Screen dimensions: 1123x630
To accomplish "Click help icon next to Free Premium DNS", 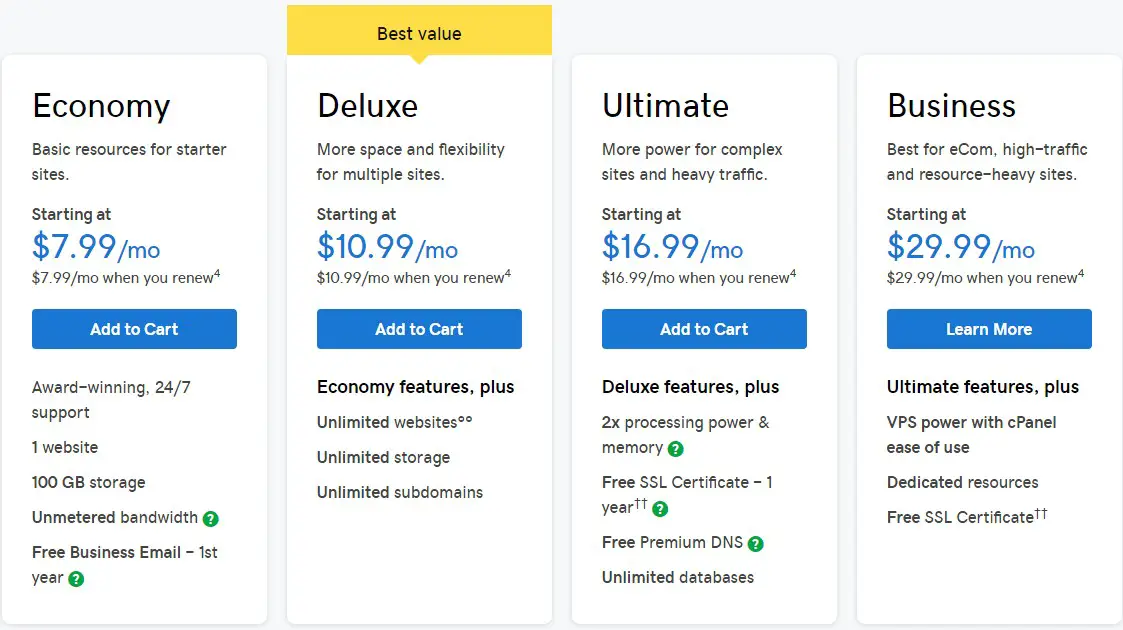I will [756, 544].
